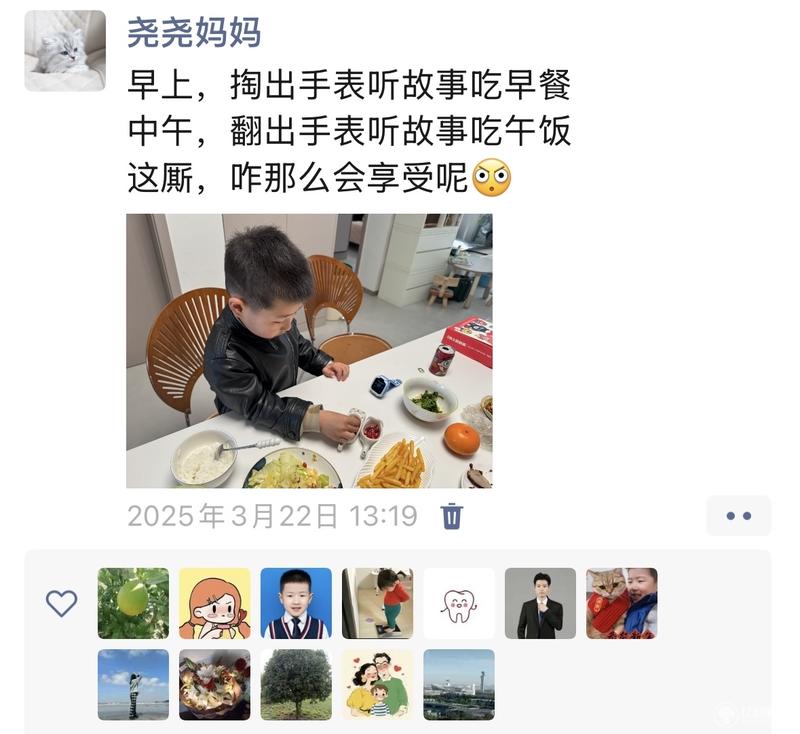Open the boy ID photo avatar
This screenshot has height=734, width=800.
[296, 603]
